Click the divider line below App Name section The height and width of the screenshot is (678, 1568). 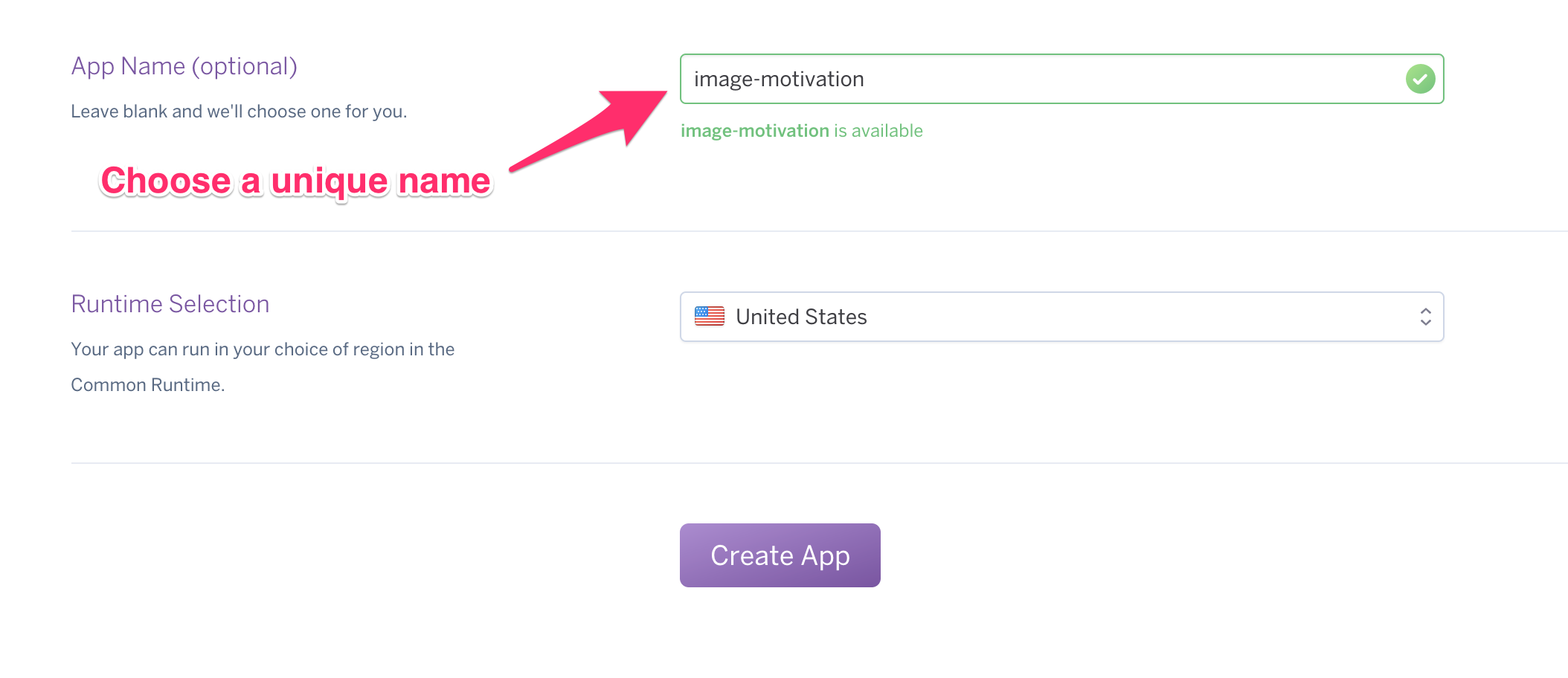[818, 231]
